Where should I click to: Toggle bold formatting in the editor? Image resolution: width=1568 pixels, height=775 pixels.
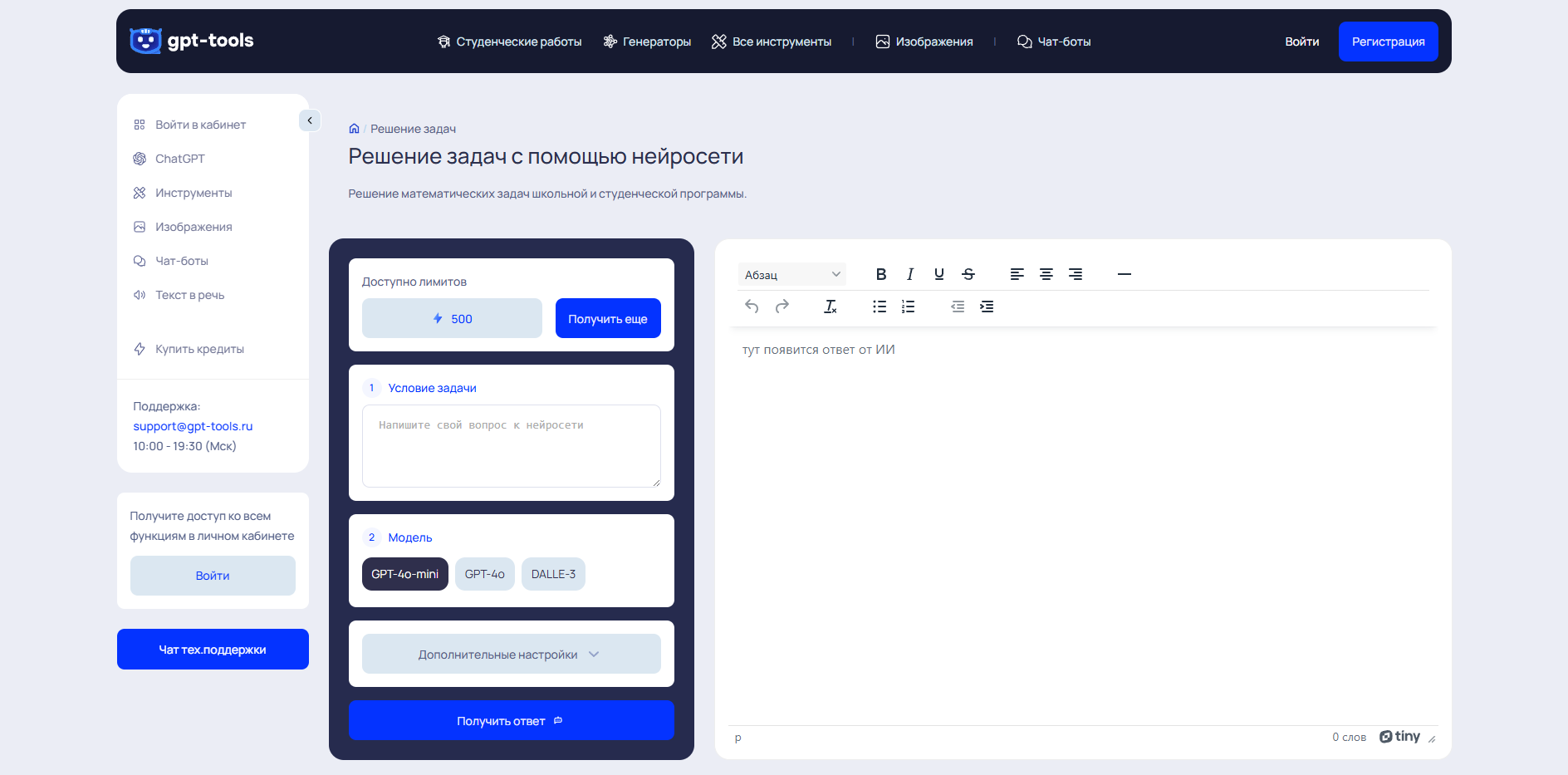(x=881, y=274)
